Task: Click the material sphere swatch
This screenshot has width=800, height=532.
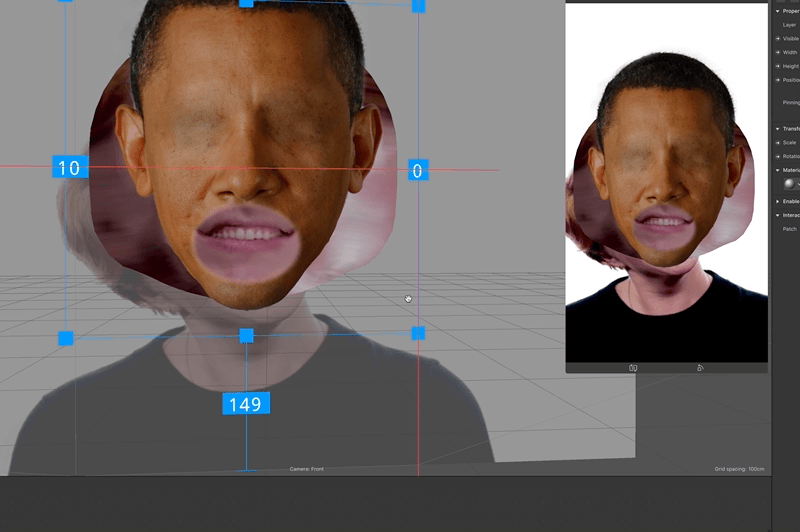Action: click(x=789, y=184)
